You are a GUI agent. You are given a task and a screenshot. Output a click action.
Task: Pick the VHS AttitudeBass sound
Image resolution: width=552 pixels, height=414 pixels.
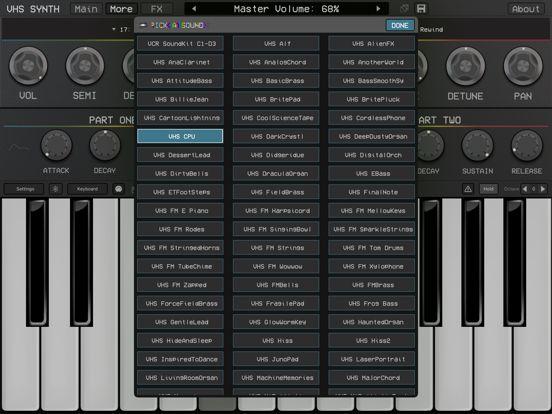180,81
